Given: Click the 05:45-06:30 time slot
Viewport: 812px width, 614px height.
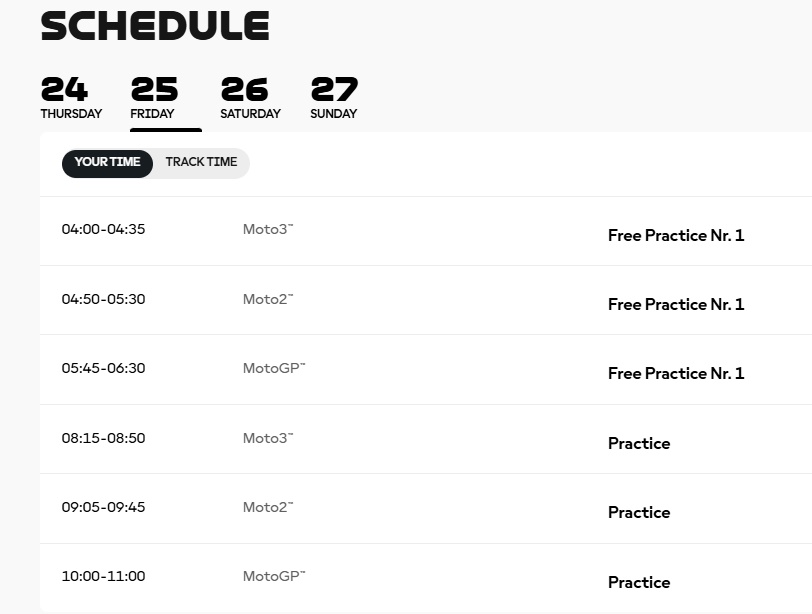Looking at the screenshot, I should tap(103, 368).
